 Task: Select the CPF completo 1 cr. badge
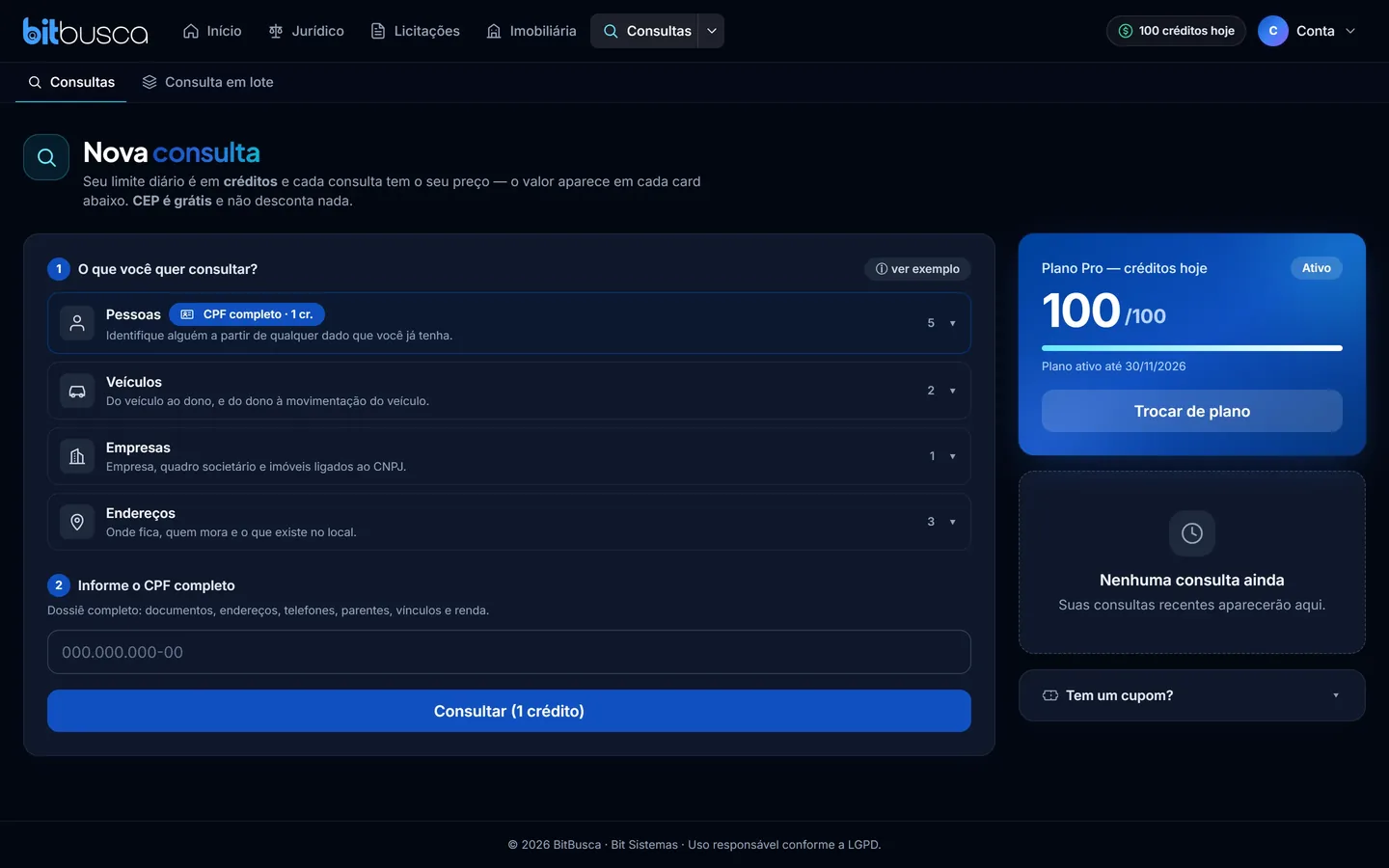click(x=247, y=314)
